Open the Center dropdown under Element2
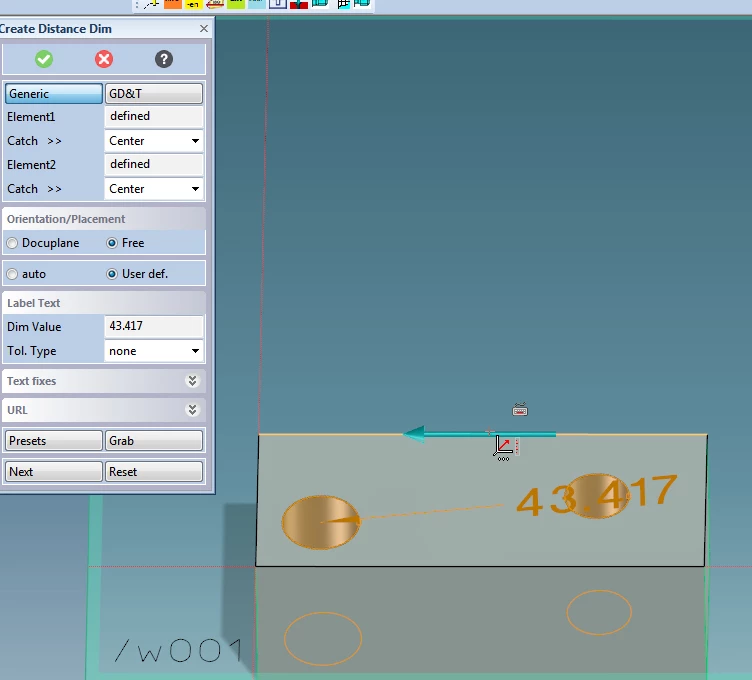The height and width of the screenshot is (680, 752). tap(153, 189)
